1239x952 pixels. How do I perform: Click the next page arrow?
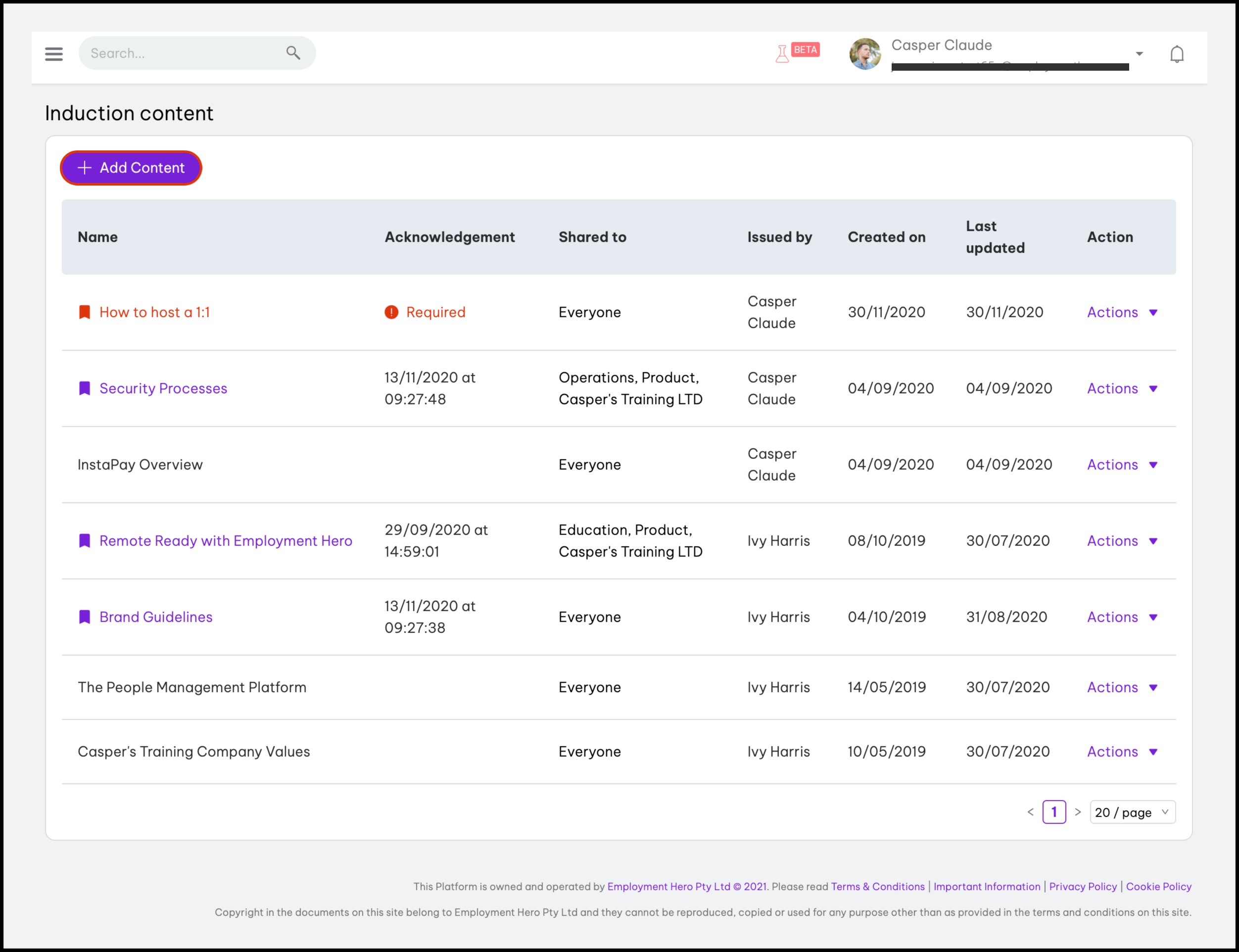tap(1078, 812)
